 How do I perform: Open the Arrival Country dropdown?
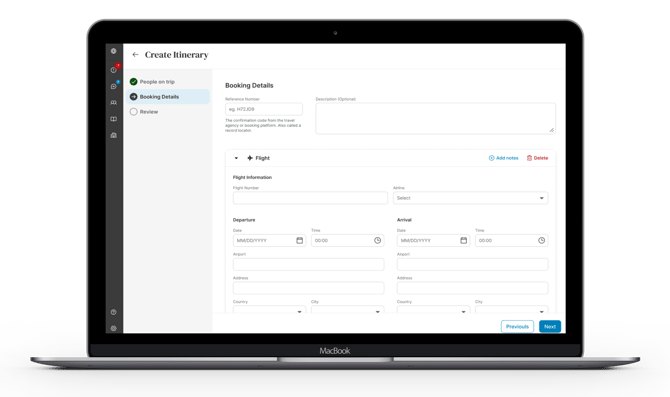point(433,310)
